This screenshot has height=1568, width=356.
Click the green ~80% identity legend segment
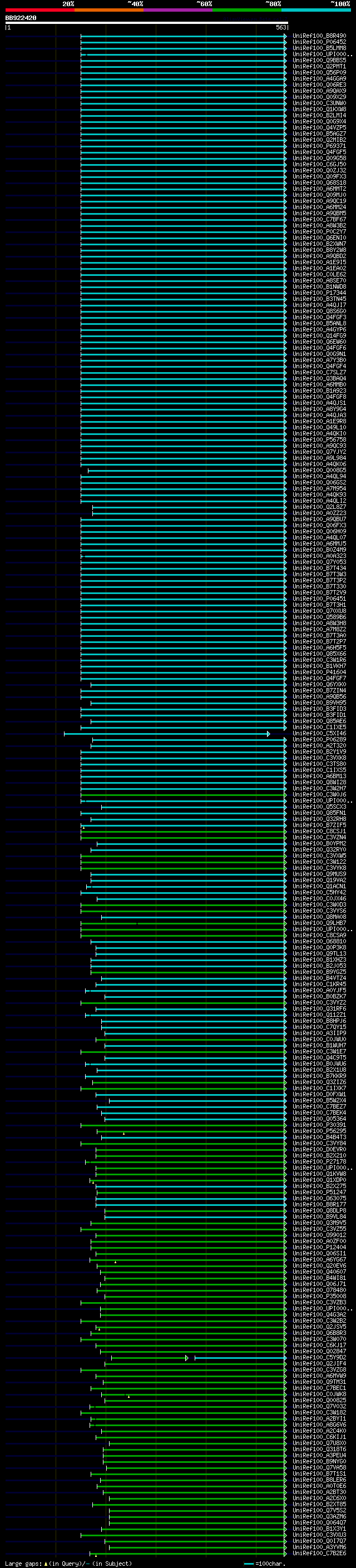pyautogui.click(x=246, y=11)
